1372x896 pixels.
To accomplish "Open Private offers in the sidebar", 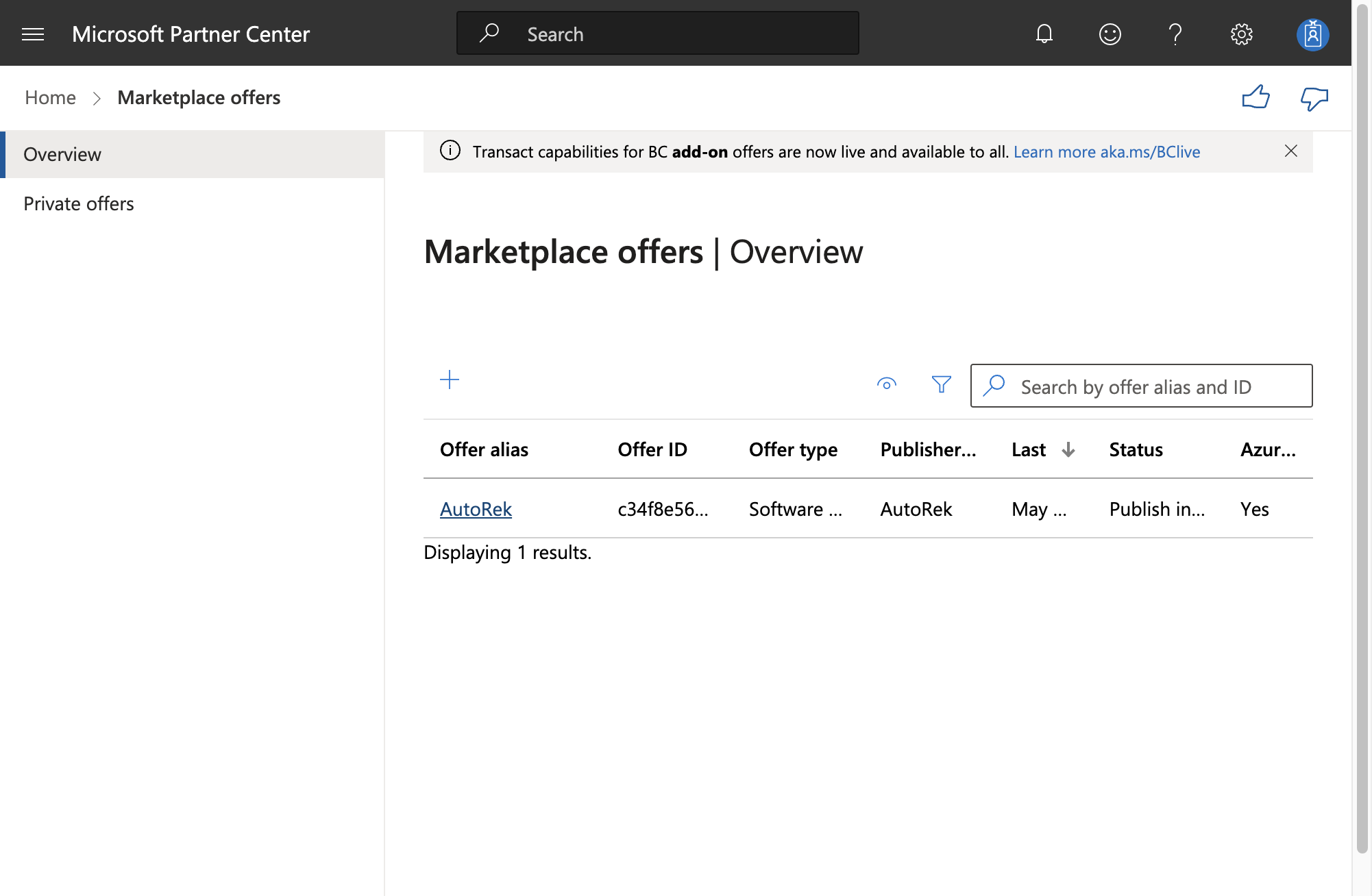I will pyautogui.click(x=193, y=203).
